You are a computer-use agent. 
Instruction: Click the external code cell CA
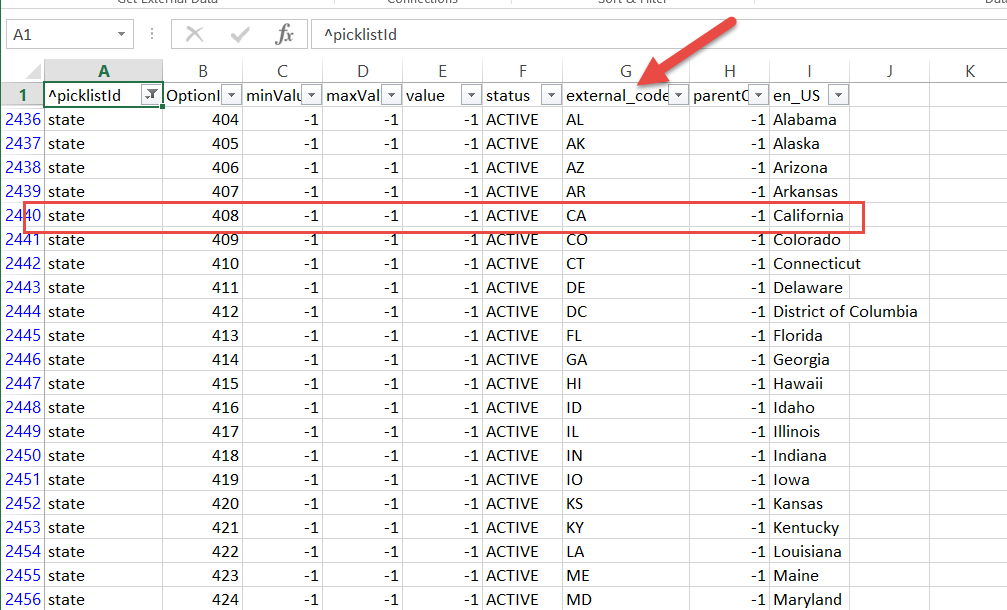point(626,215)
